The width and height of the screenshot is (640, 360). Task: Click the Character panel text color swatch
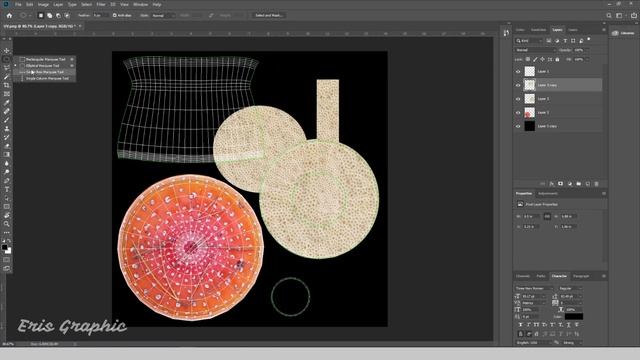(574, 317)
